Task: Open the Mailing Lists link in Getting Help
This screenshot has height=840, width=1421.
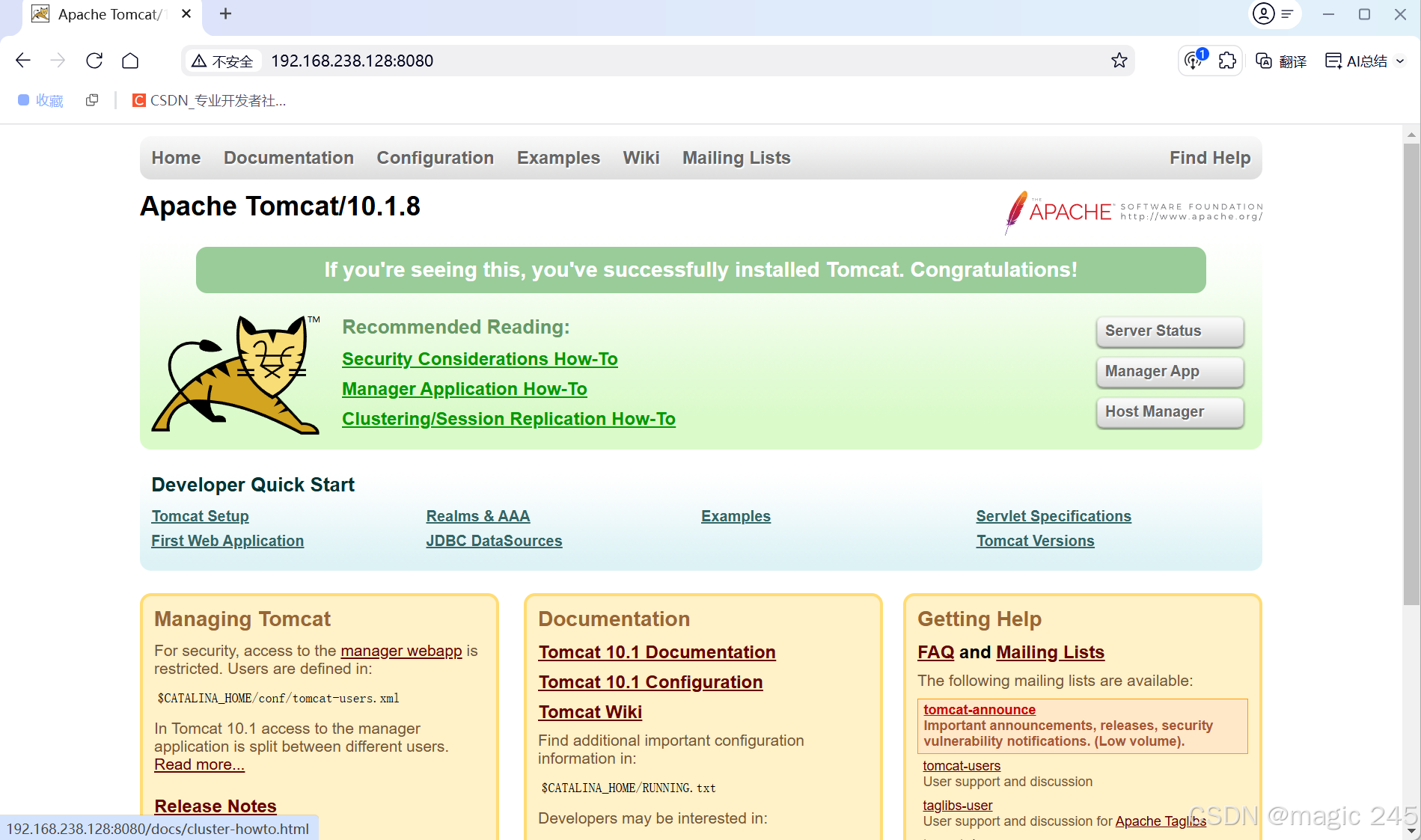Action: coord(1051,652)
